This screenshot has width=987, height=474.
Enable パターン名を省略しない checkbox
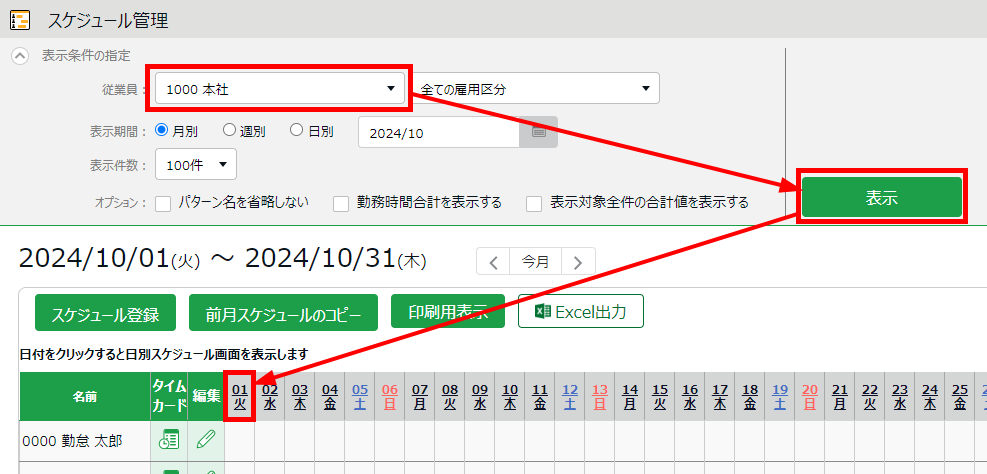(x=164, y=203)
